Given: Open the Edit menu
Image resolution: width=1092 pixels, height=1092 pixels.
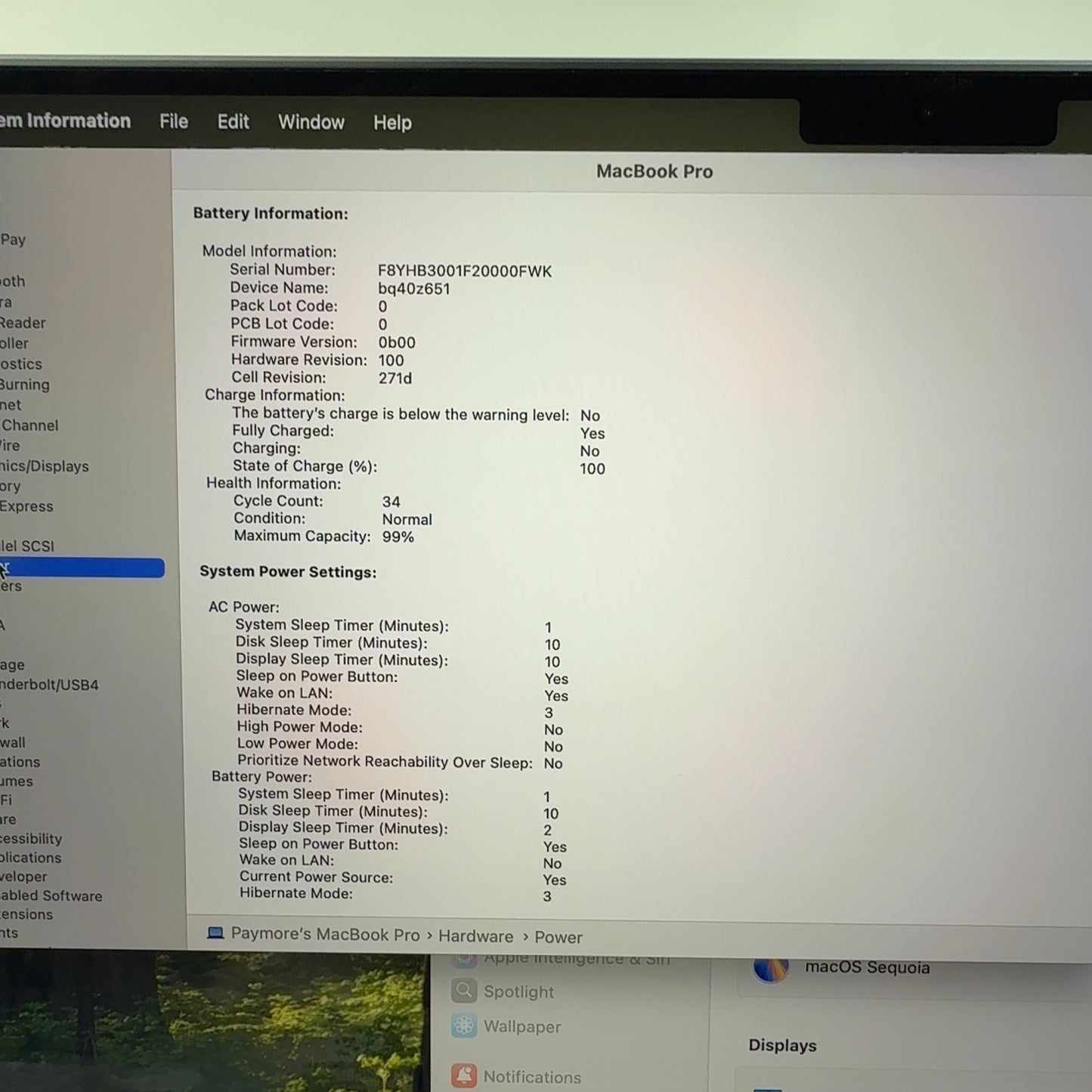Looking at the screenshot, I should pos(233,122).
